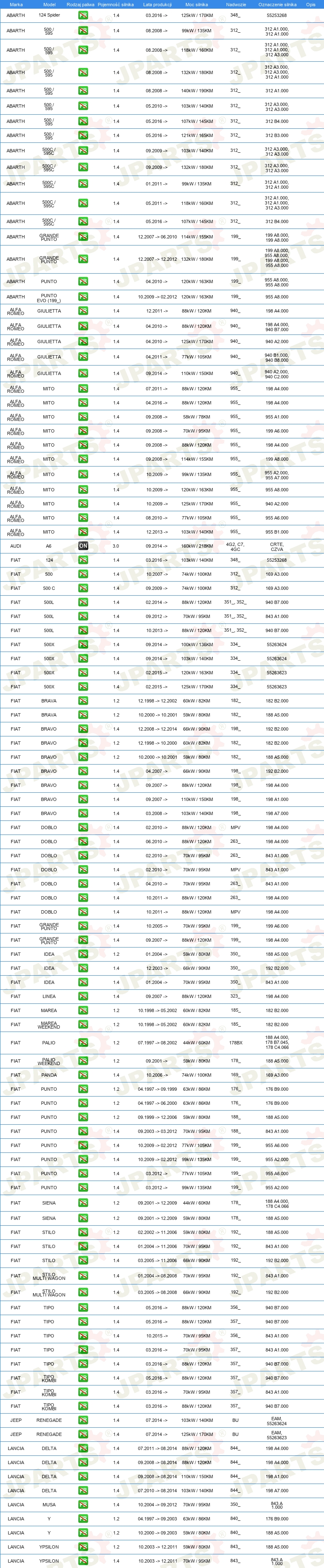Click fuel icon in FIAT 500 10.2007 row

coord(83,574)
